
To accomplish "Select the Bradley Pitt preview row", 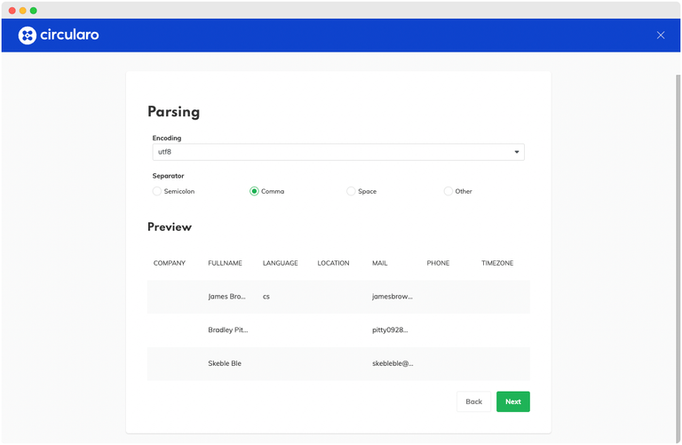I will (338, 330).
